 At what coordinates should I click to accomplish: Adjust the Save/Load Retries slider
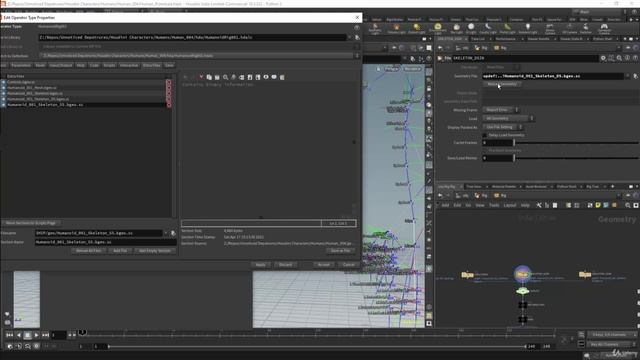point(576,158)
